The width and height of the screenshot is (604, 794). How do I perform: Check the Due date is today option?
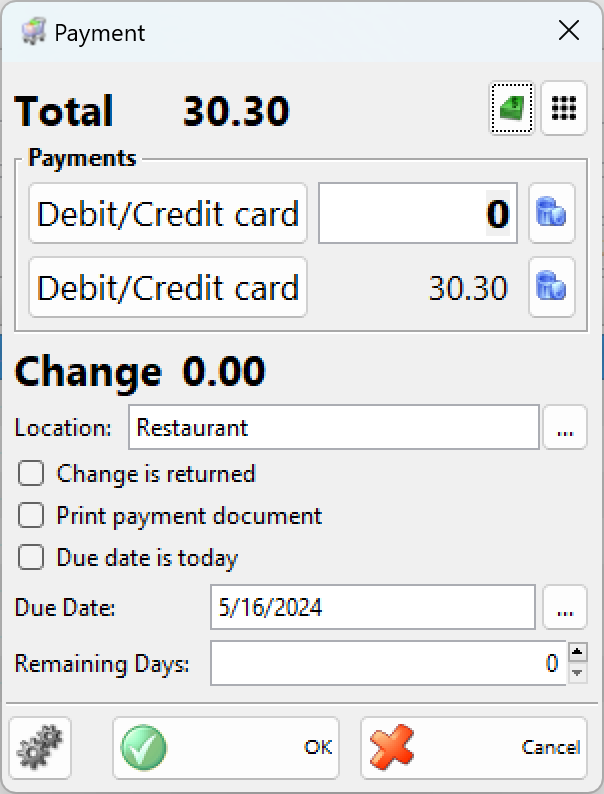(31, 558)
